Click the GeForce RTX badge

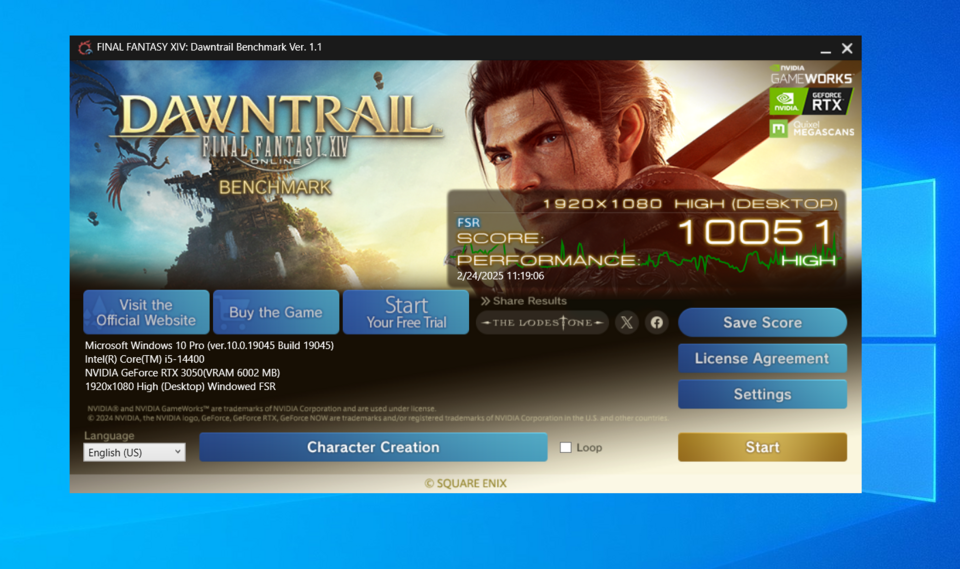811,102
